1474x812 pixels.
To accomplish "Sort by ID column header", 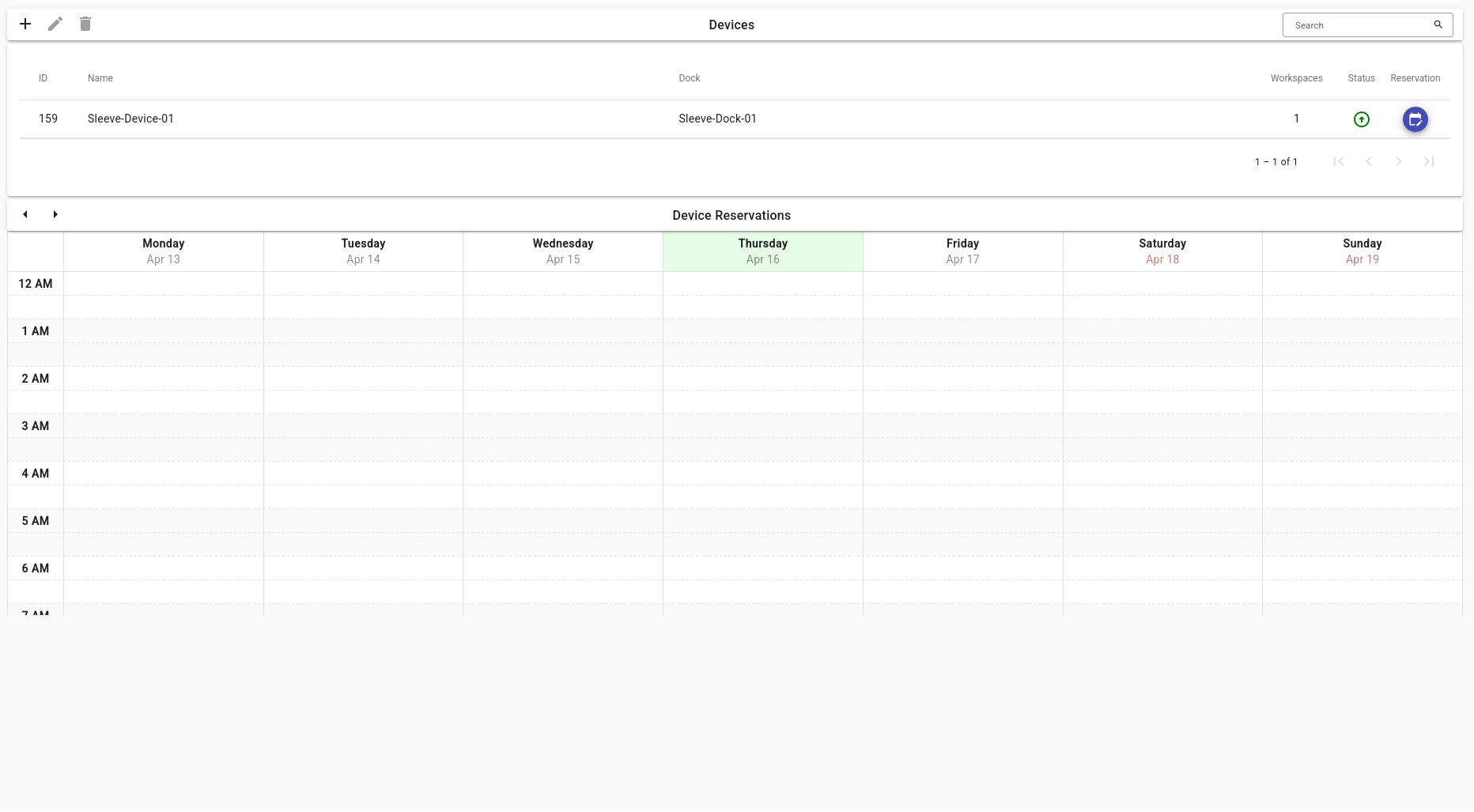I will [x=43, y=78].
